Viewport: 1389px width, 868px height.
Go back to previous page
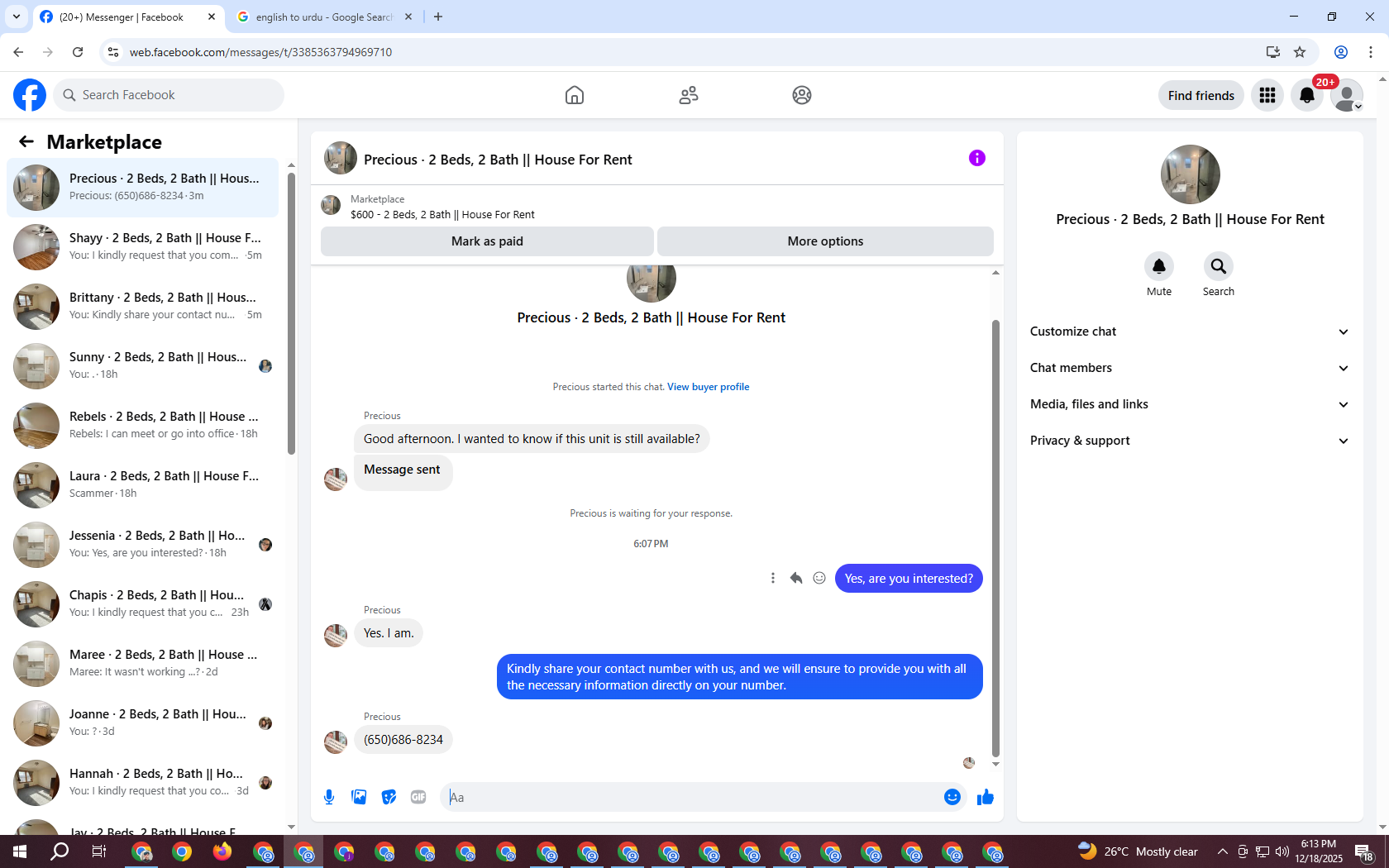click(x=18, y=52)
